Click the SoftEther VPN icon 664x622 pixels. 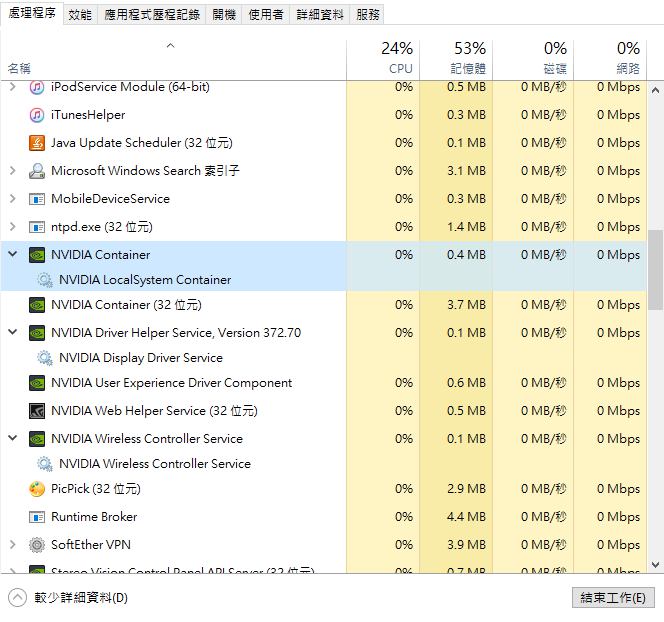[x=37, y=545]
